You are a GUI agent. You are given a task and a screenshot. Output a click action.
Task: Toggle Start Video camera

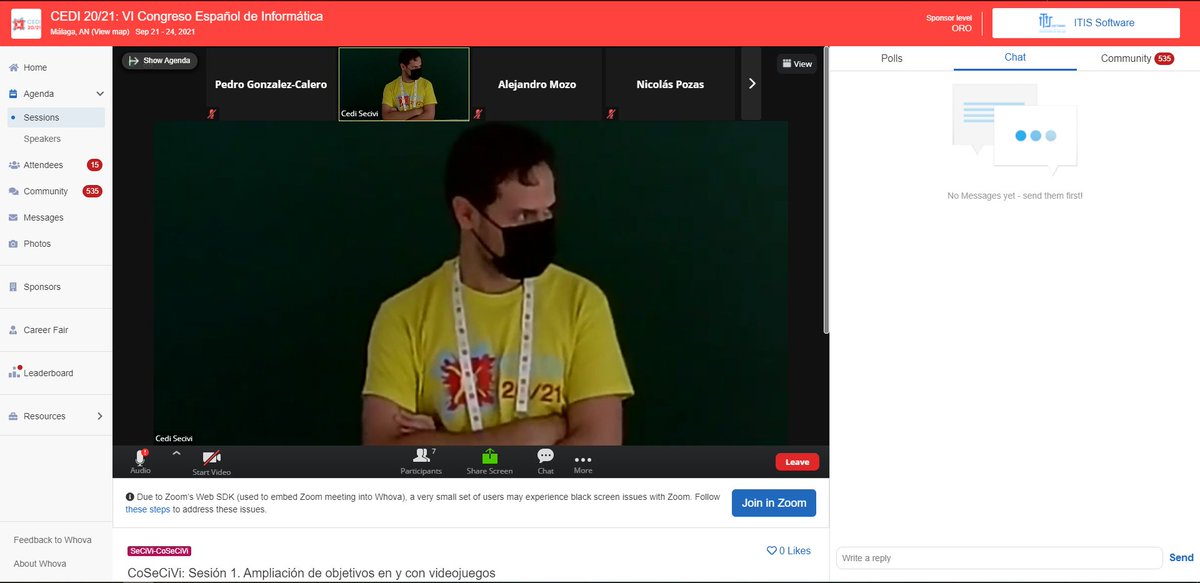212,462
